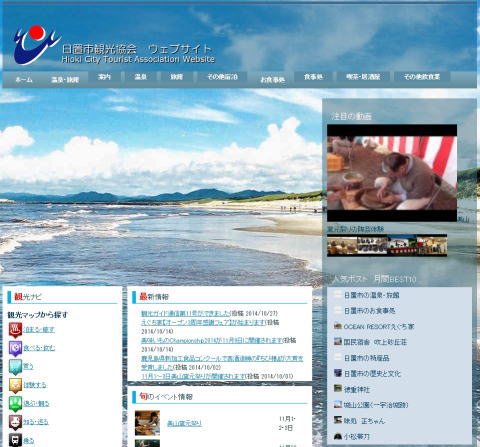Open the 美山窯元祭り event link
480x447 pixels.
pyautogui.click(x=184, y=424)
